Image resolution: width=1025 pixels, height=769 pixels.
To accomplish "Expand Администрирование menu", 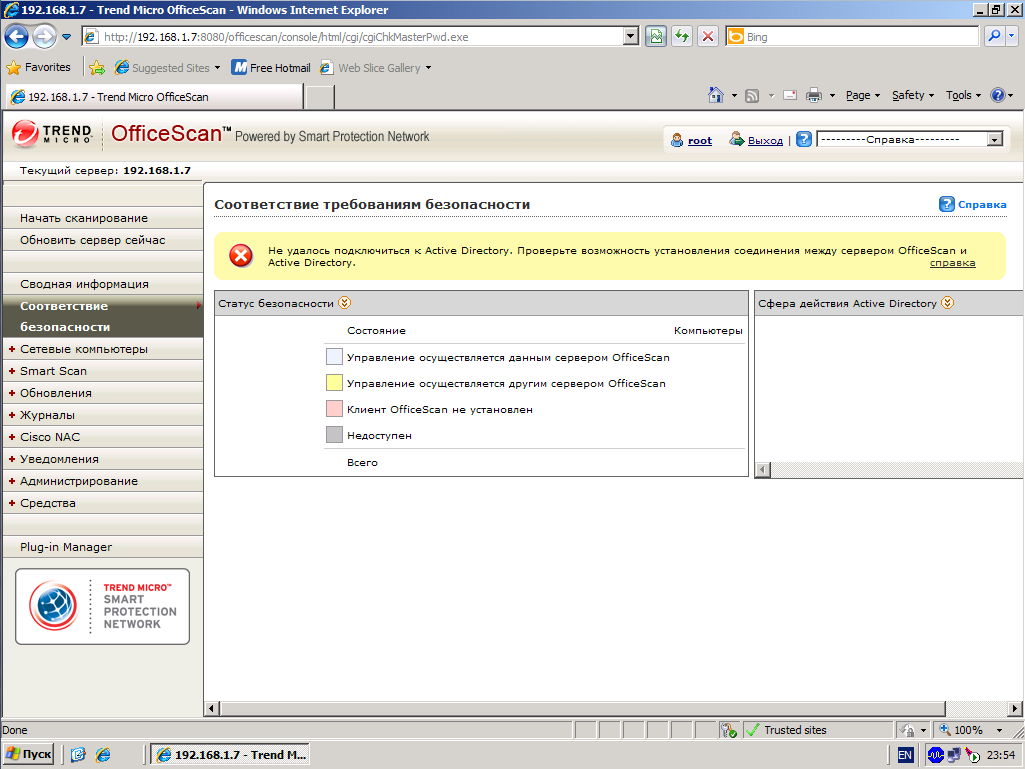I will point(103,481).
